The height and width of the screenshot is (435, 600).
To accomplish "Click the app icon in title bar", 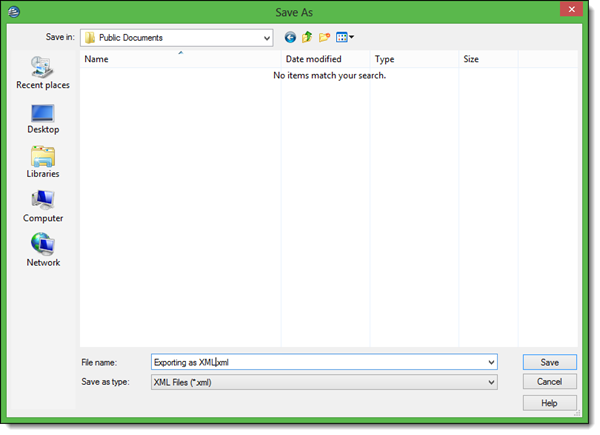I will [13, 12].
